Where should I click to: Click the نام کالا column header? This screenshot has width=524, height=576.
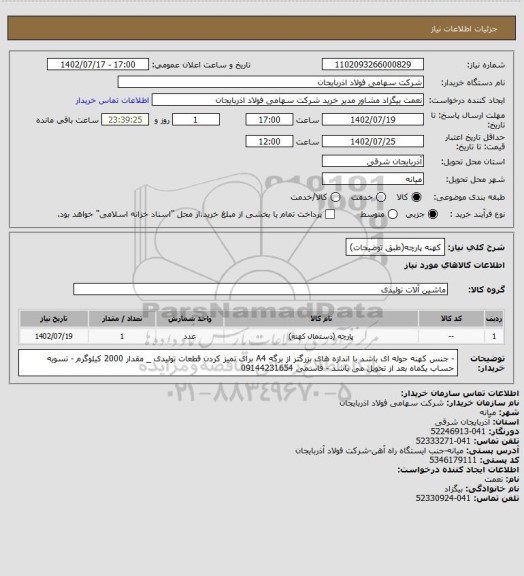(321, 318)
